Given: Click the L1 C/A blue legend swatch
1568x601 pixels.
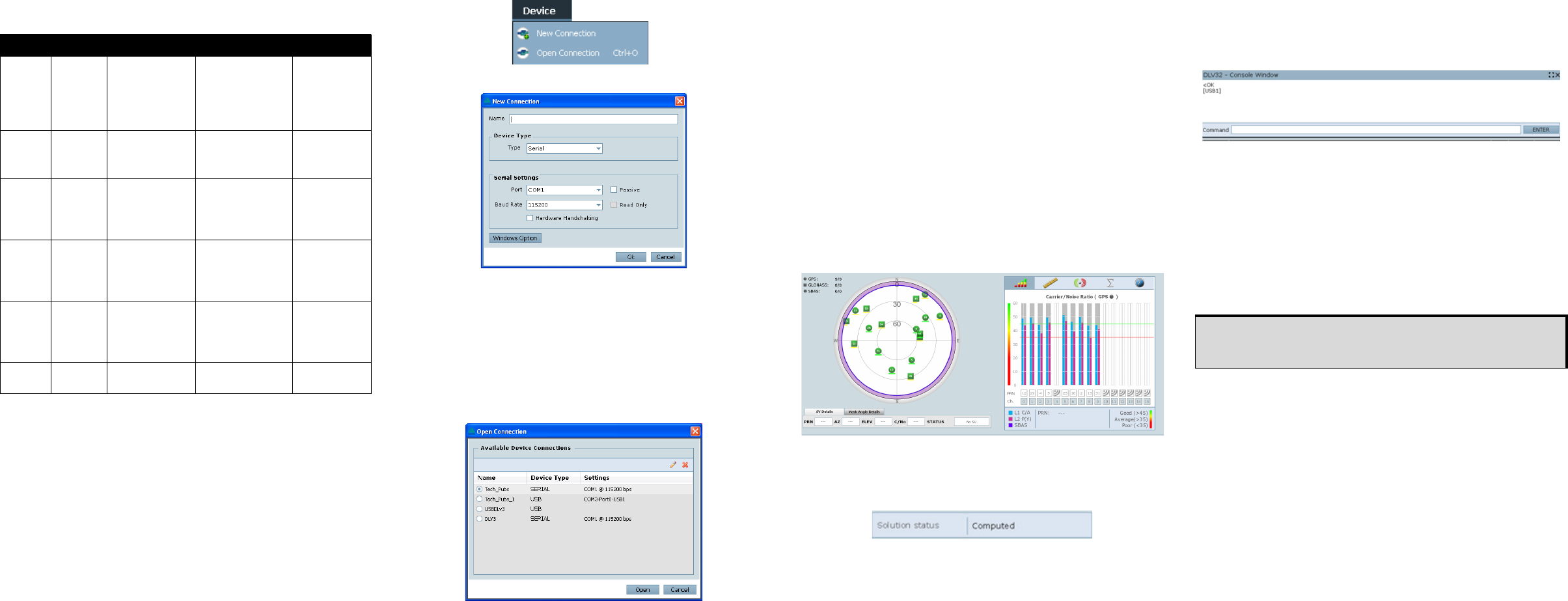Looking at the screenshot, I should tap(1010, 413).
